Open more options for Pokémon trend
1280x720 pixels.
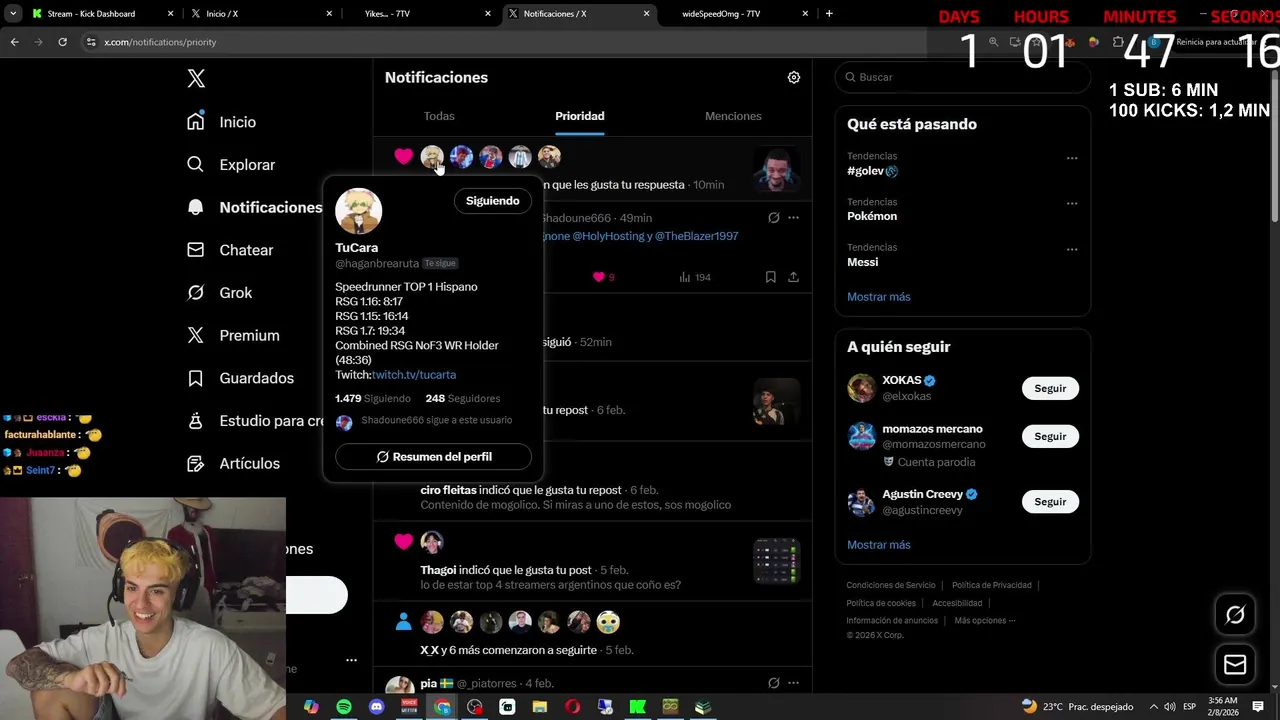(x=1072, y=204)
